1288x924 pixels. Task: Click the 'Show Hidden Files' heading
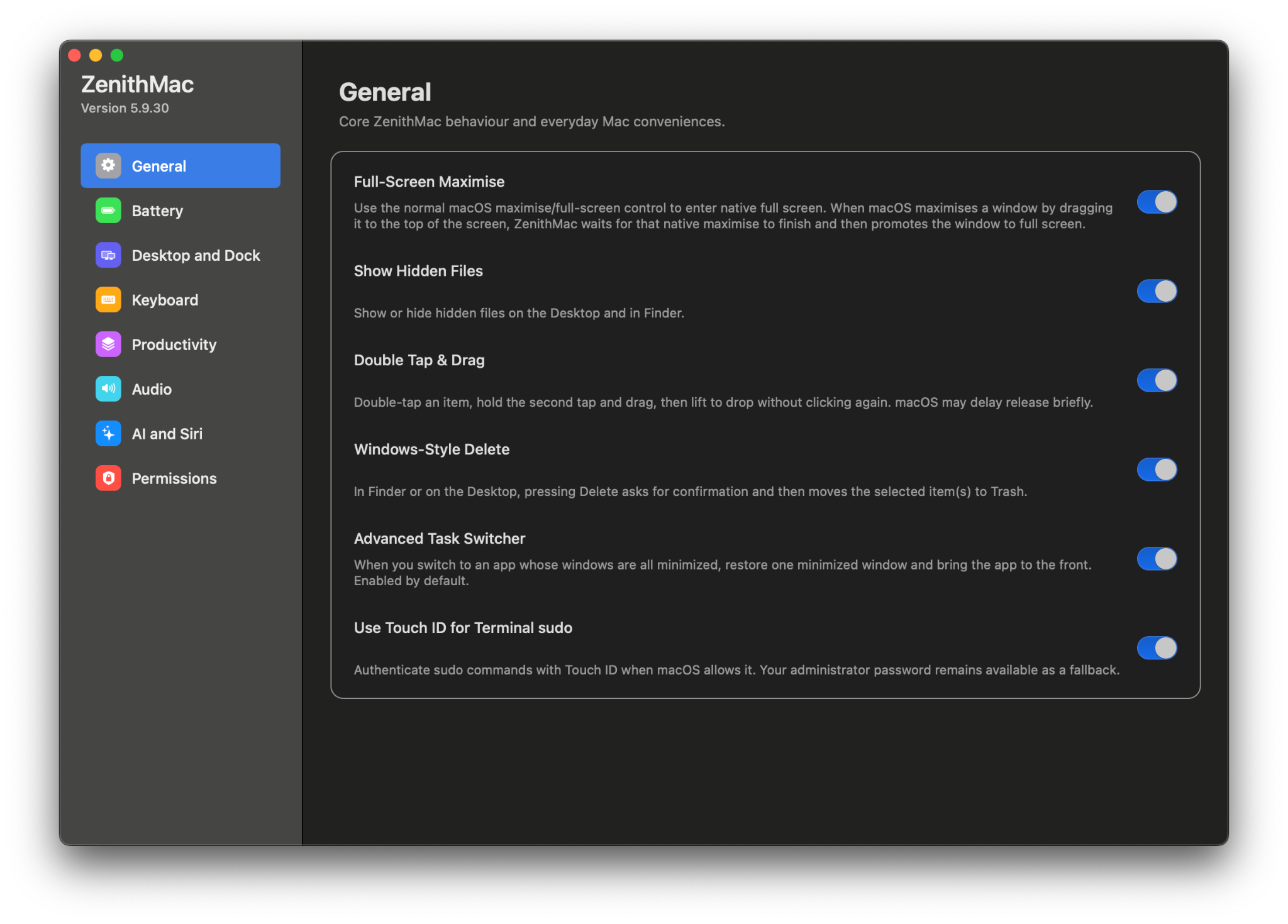coord(418,272)
